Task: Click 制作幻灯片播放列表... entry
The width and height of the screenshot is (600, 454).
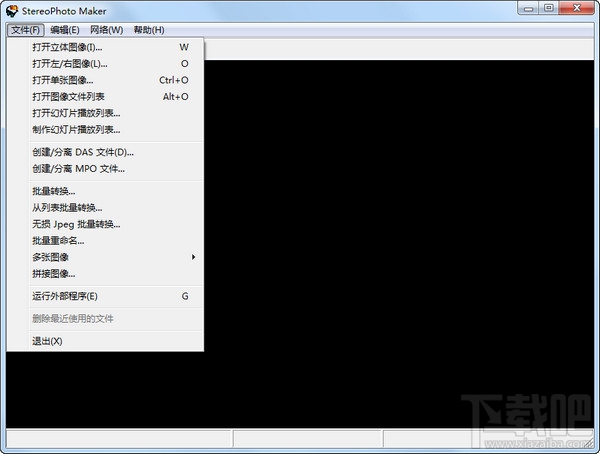Action: (x=105, y=129)
